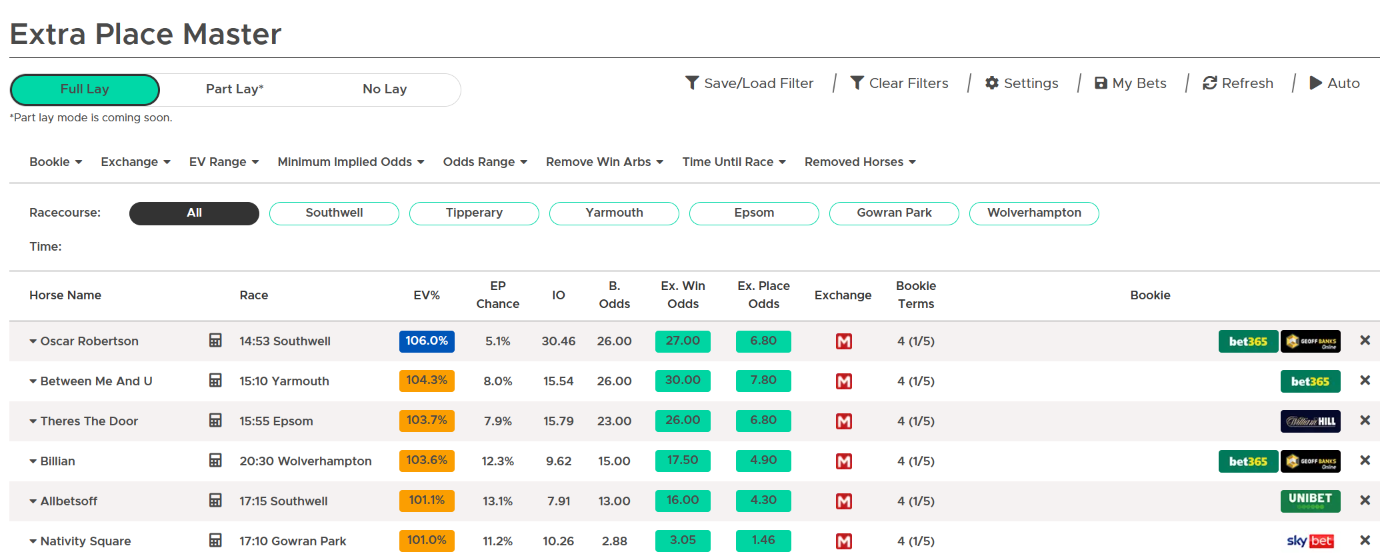Viewport: 1392px width, 554px height.
Task: Select Part Lay mode
Action: click(x=235, y=89)
